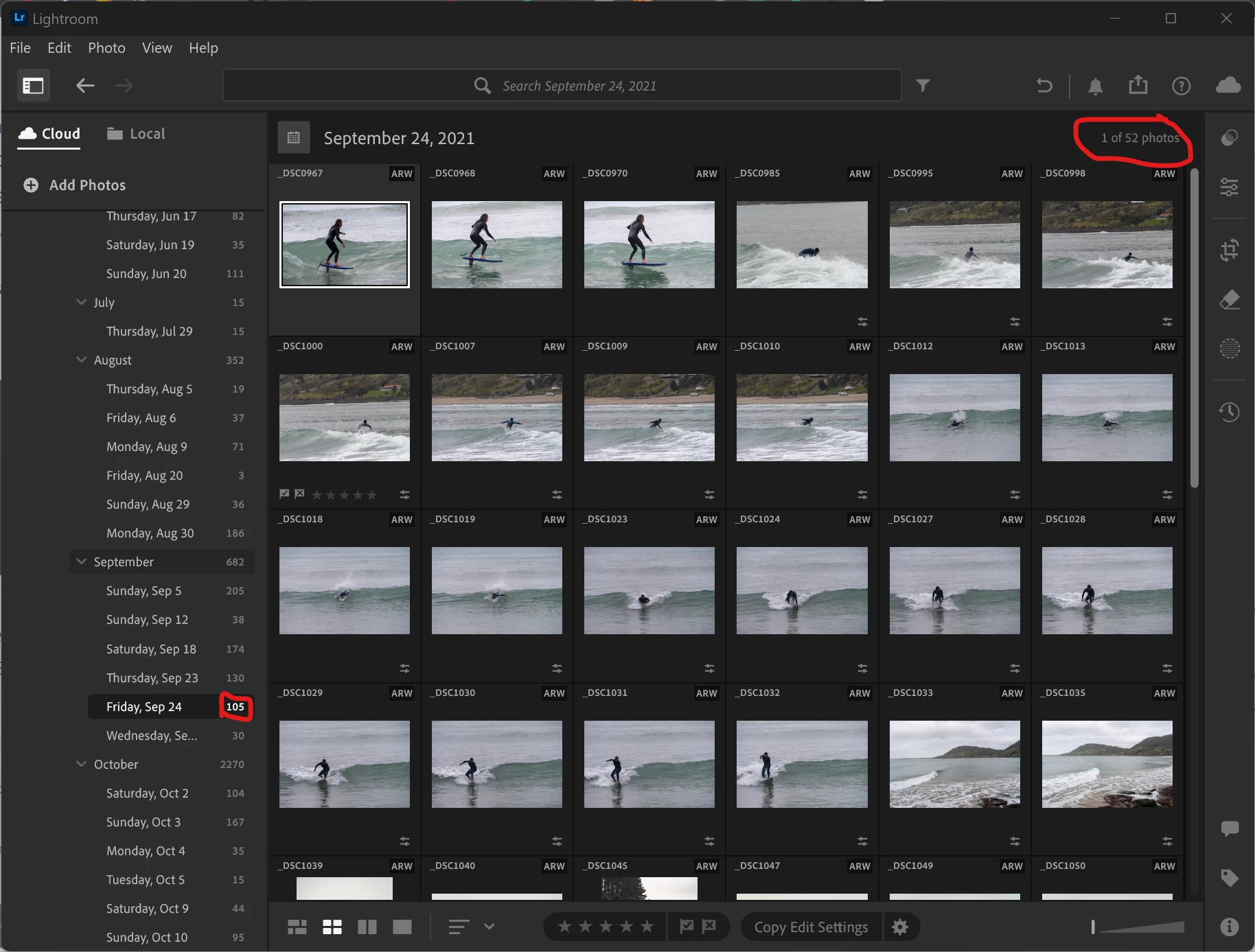Screen dimensions: 1255x952
Task: Collapse the September month group
Action: click(82, 561)
